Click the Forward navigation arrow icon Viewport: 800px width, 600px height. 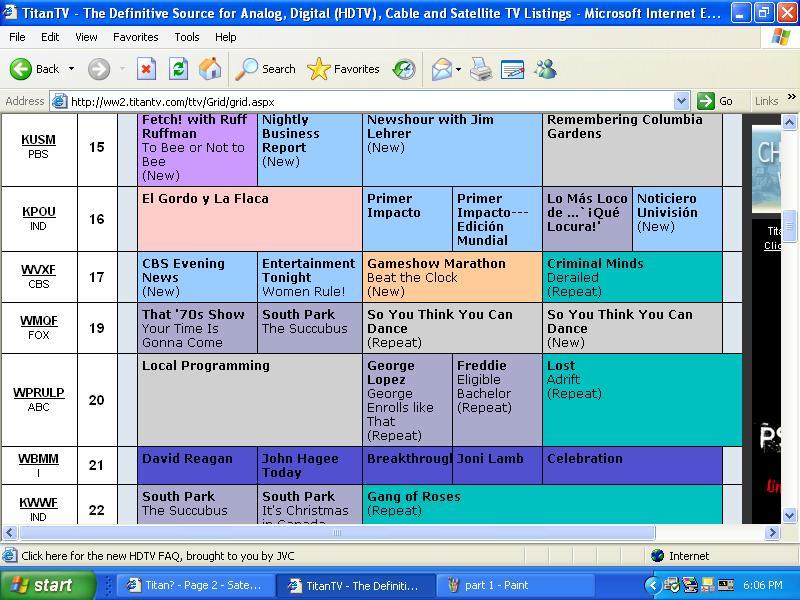pos(99,69)
